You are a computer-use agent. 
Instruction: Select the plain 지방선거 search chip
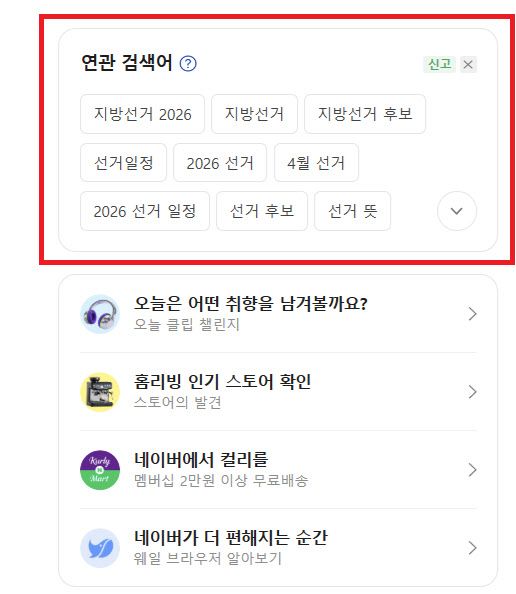(x=254, y=114)
